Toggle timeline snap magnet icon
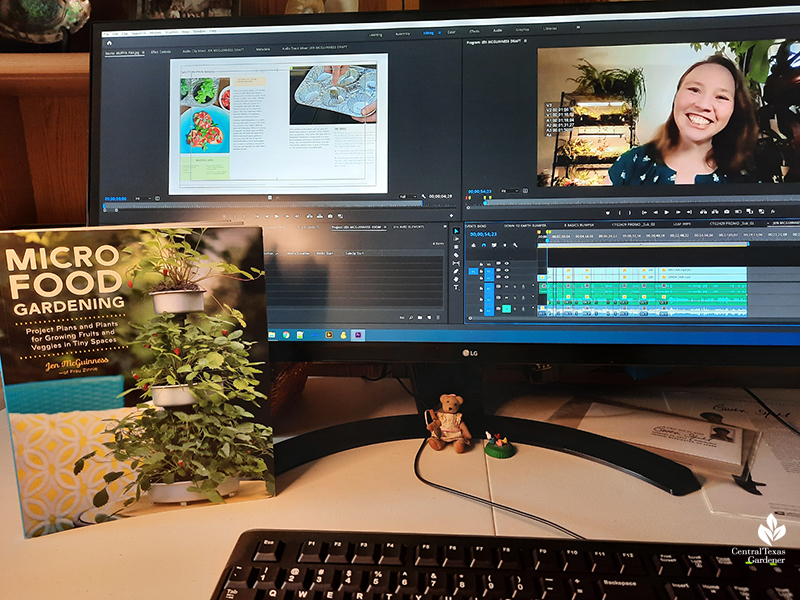This screenshot has width=800, height=600. [x=484, y=245]
